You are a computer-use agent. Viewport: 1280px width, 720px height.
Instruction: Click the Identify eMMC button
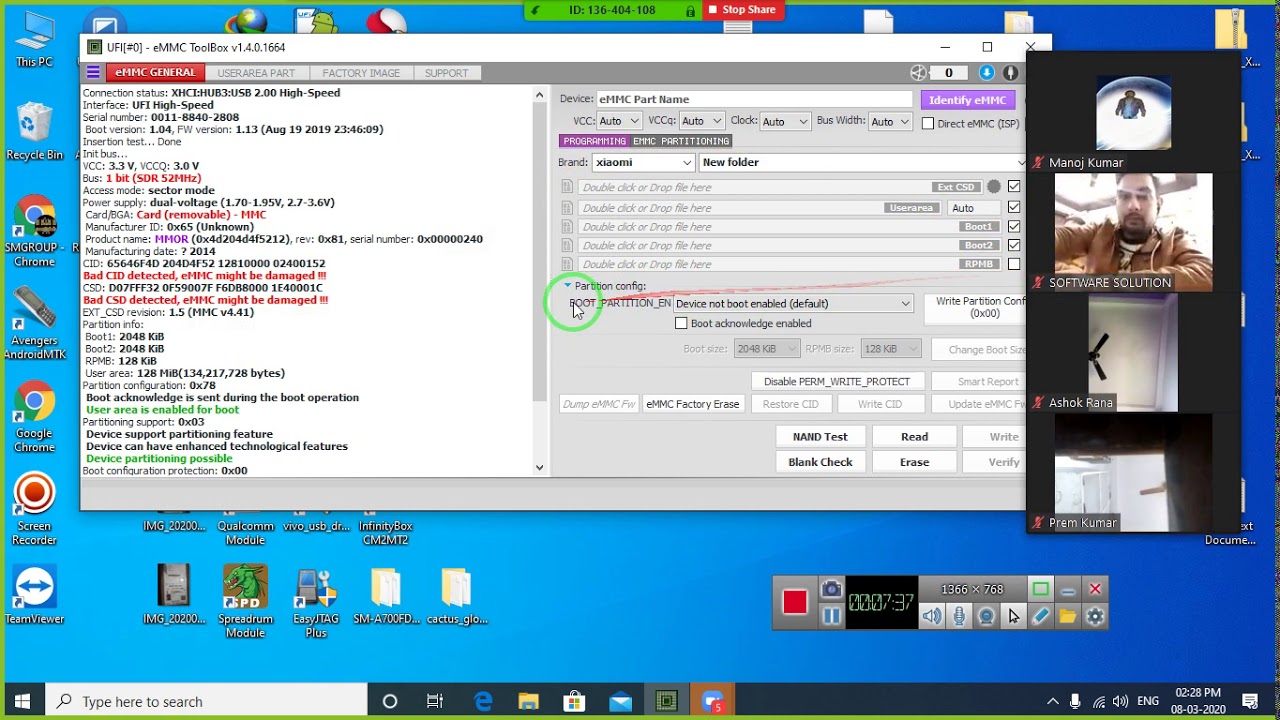click(967, 100)
